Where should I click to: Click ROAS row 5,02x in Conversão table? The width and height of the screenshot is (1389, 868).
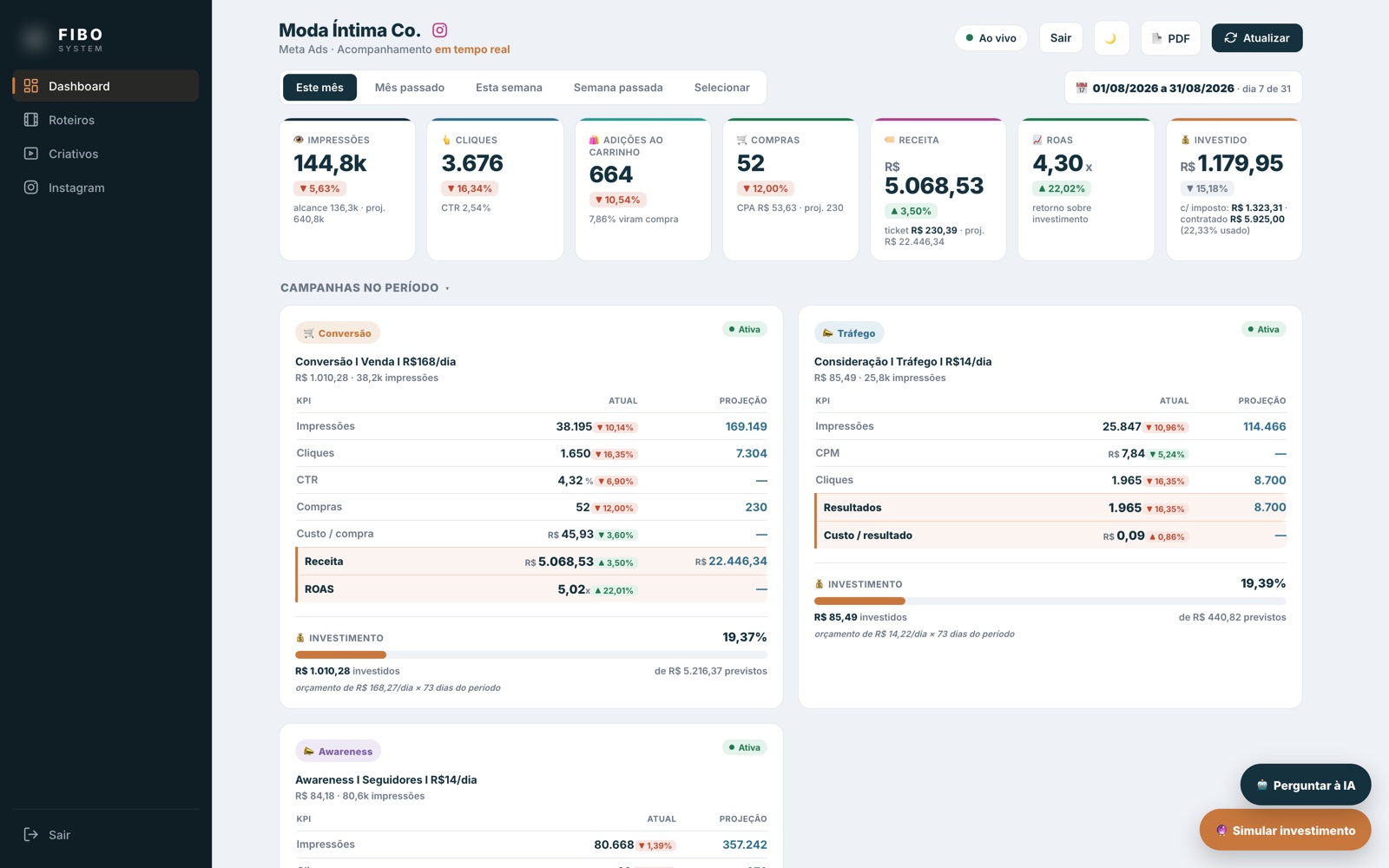pos(531,589)
